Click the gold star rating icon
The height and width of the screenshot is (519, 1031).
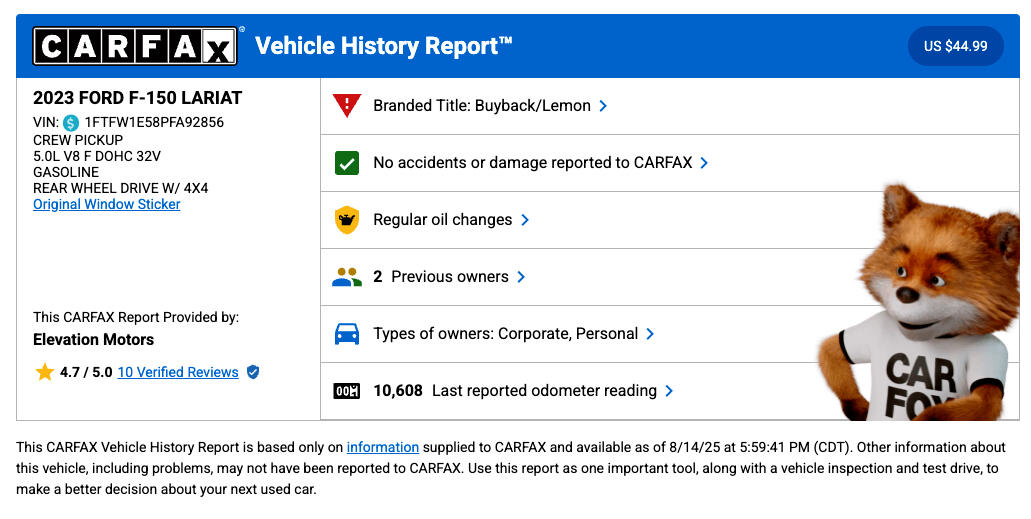coord(44,372)
